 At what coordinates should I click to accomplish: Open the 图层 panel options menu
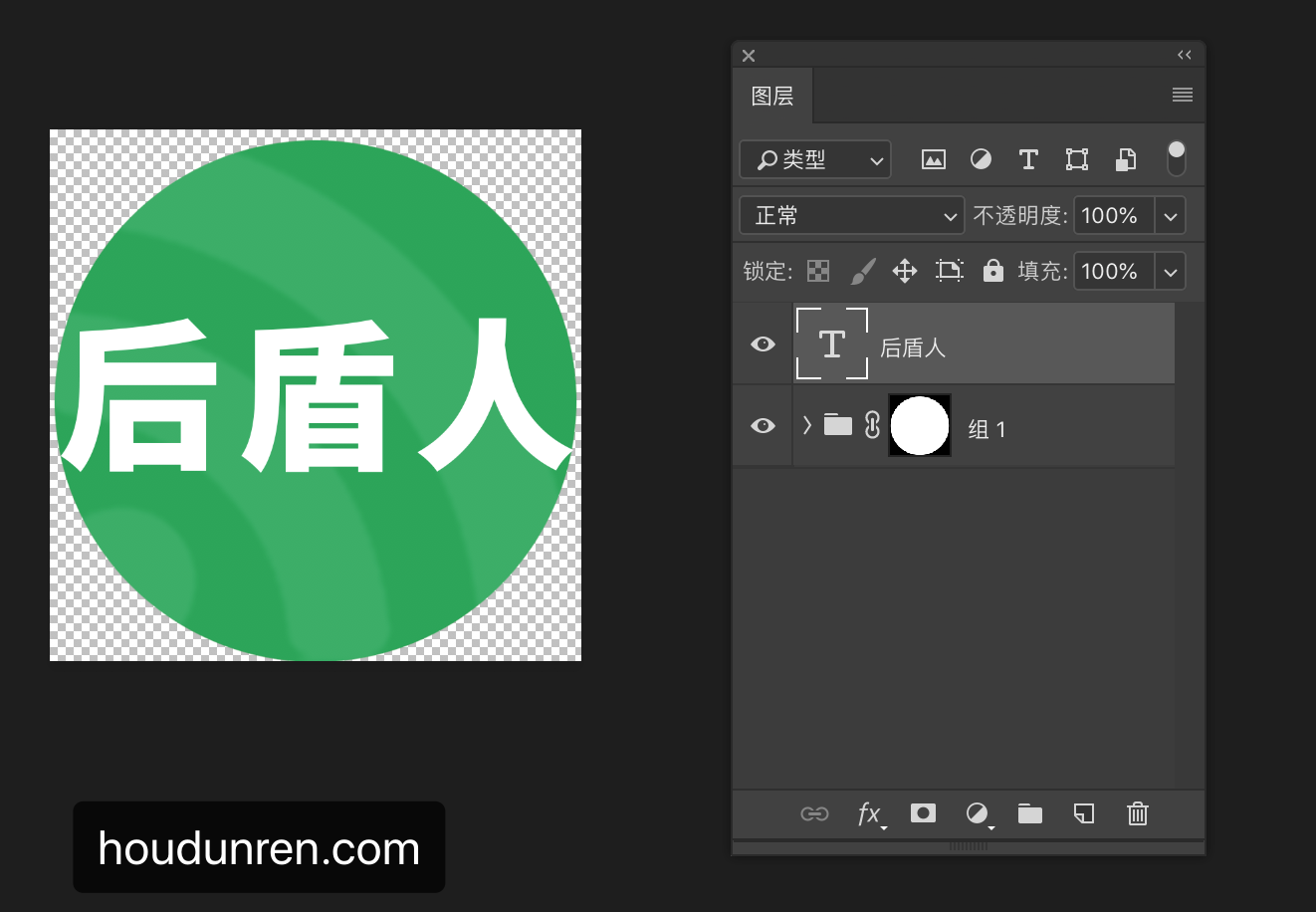click(x=1183, y=95)
